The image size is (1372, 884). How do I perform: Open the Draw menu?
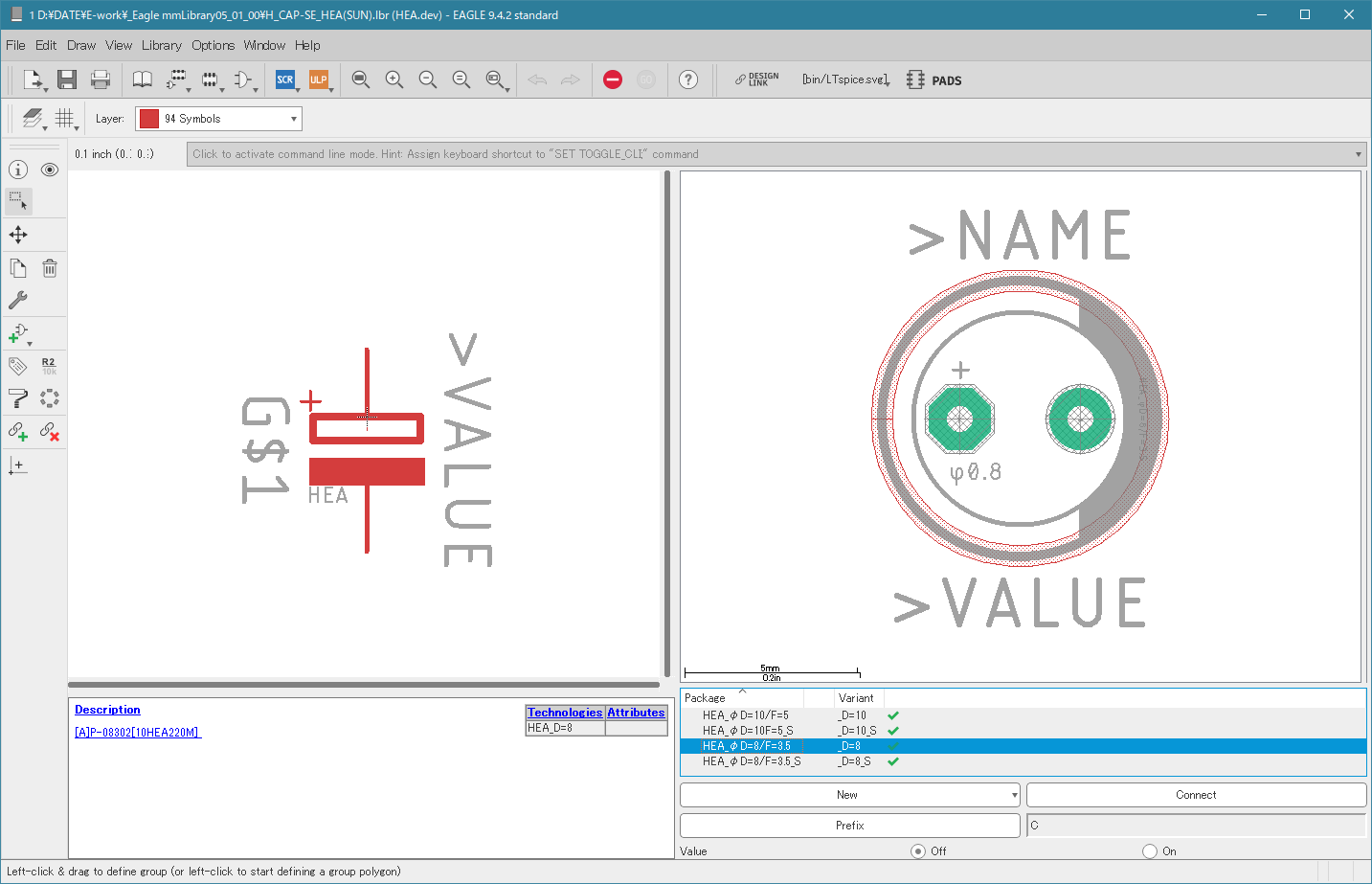(81, 45)
